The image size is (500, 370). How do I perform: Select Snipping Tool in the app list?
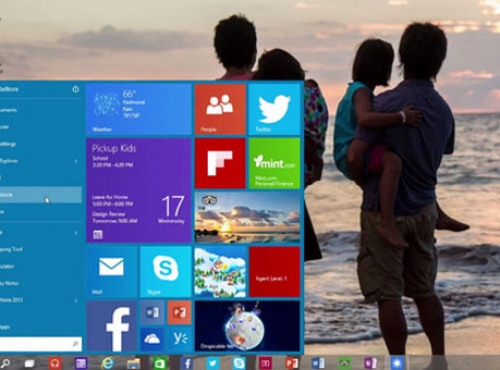coord(41,249)
